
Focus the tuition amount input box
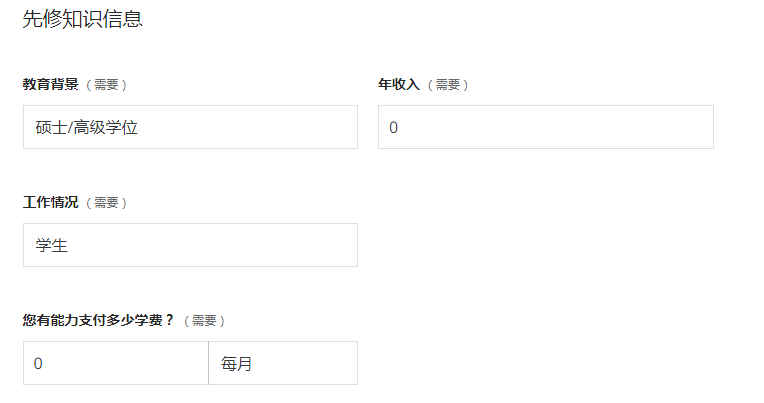click(x=115, y=363)
